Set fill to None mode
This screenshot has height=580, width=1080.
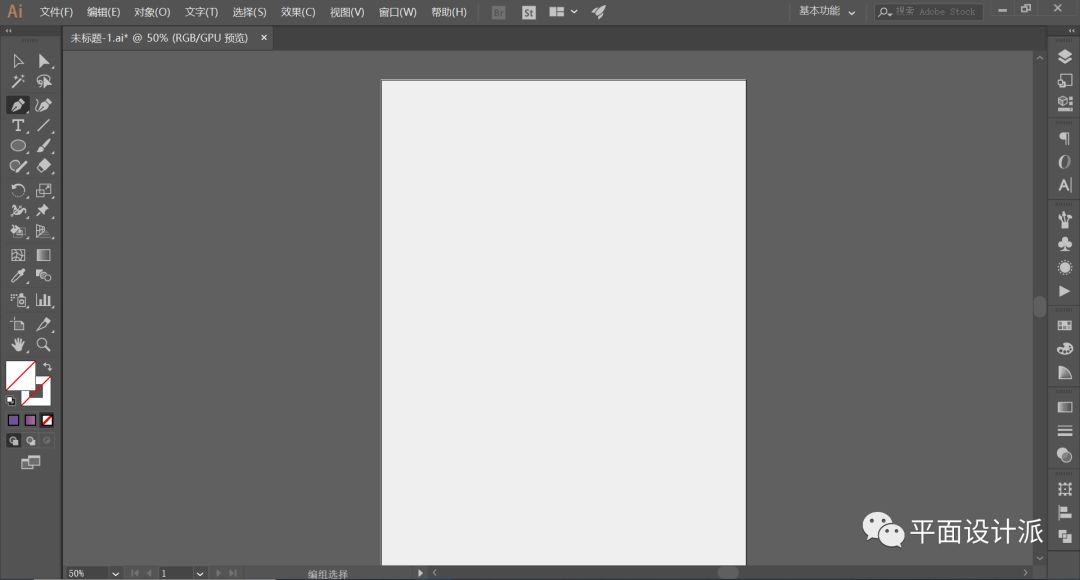[x=47, y=421]
